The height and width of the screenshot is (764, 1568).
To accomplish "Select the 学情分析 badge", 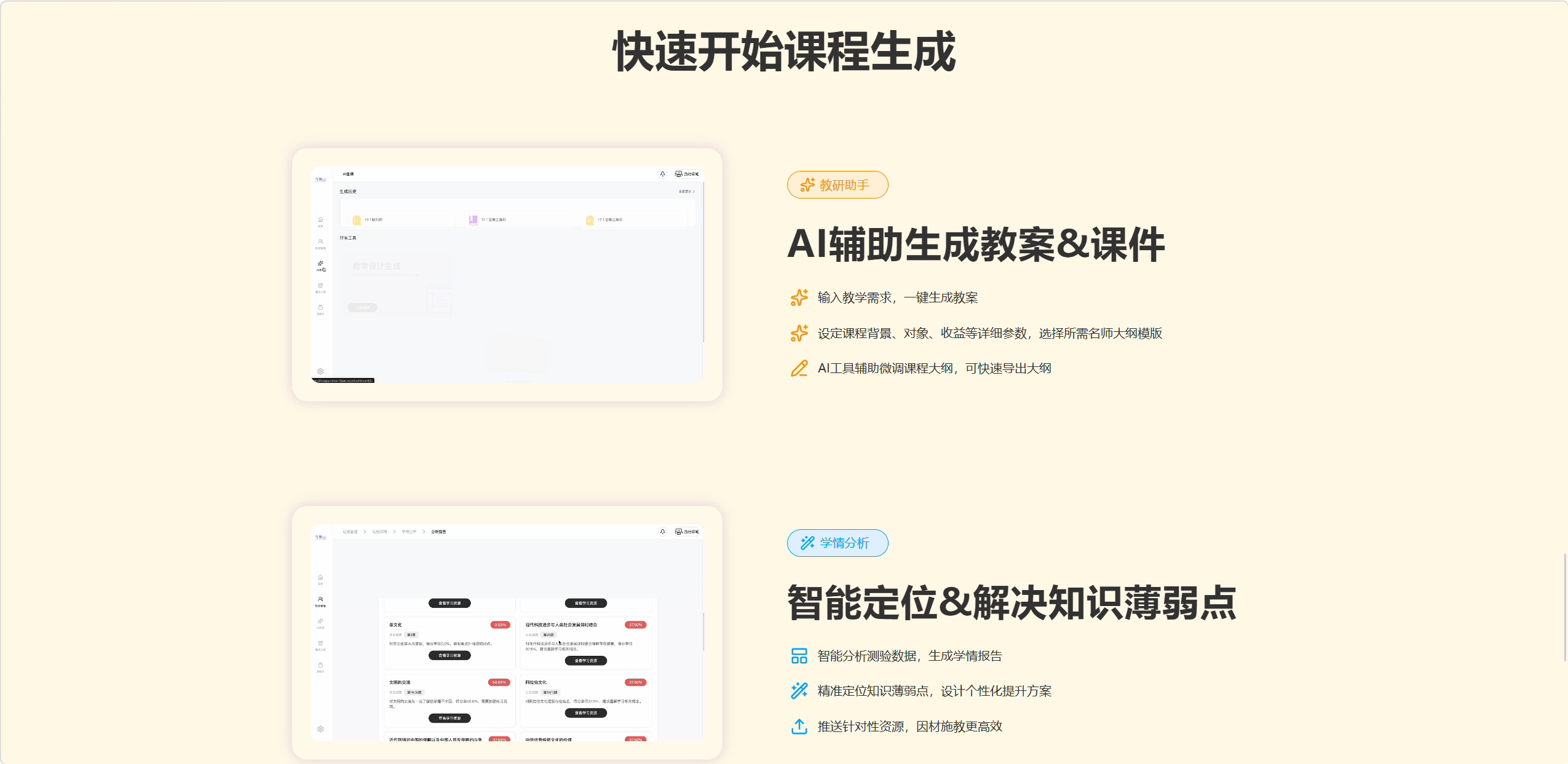I will (837, 543).
